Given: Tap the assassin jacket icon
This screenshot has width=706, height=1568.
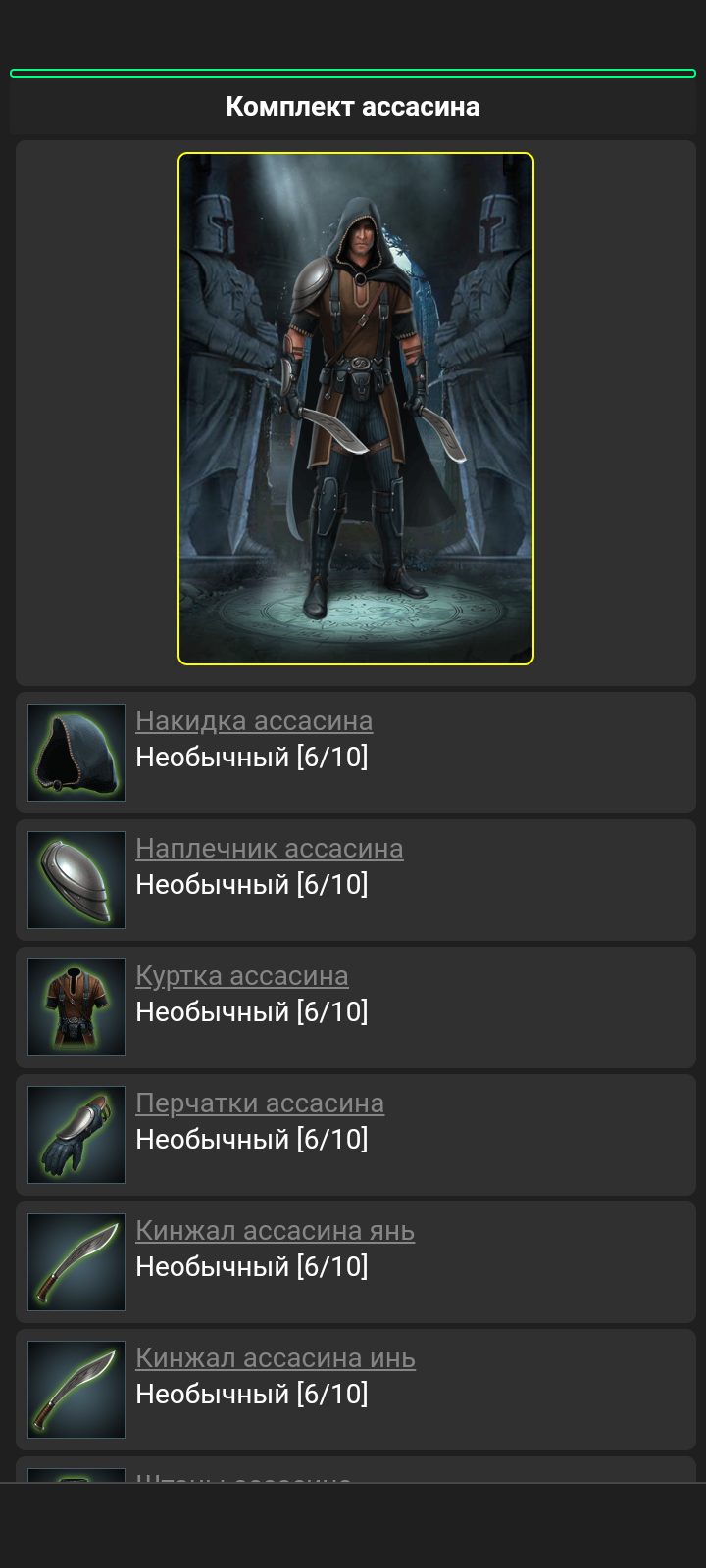Looking at the screenshot, I should [76, 1007].
